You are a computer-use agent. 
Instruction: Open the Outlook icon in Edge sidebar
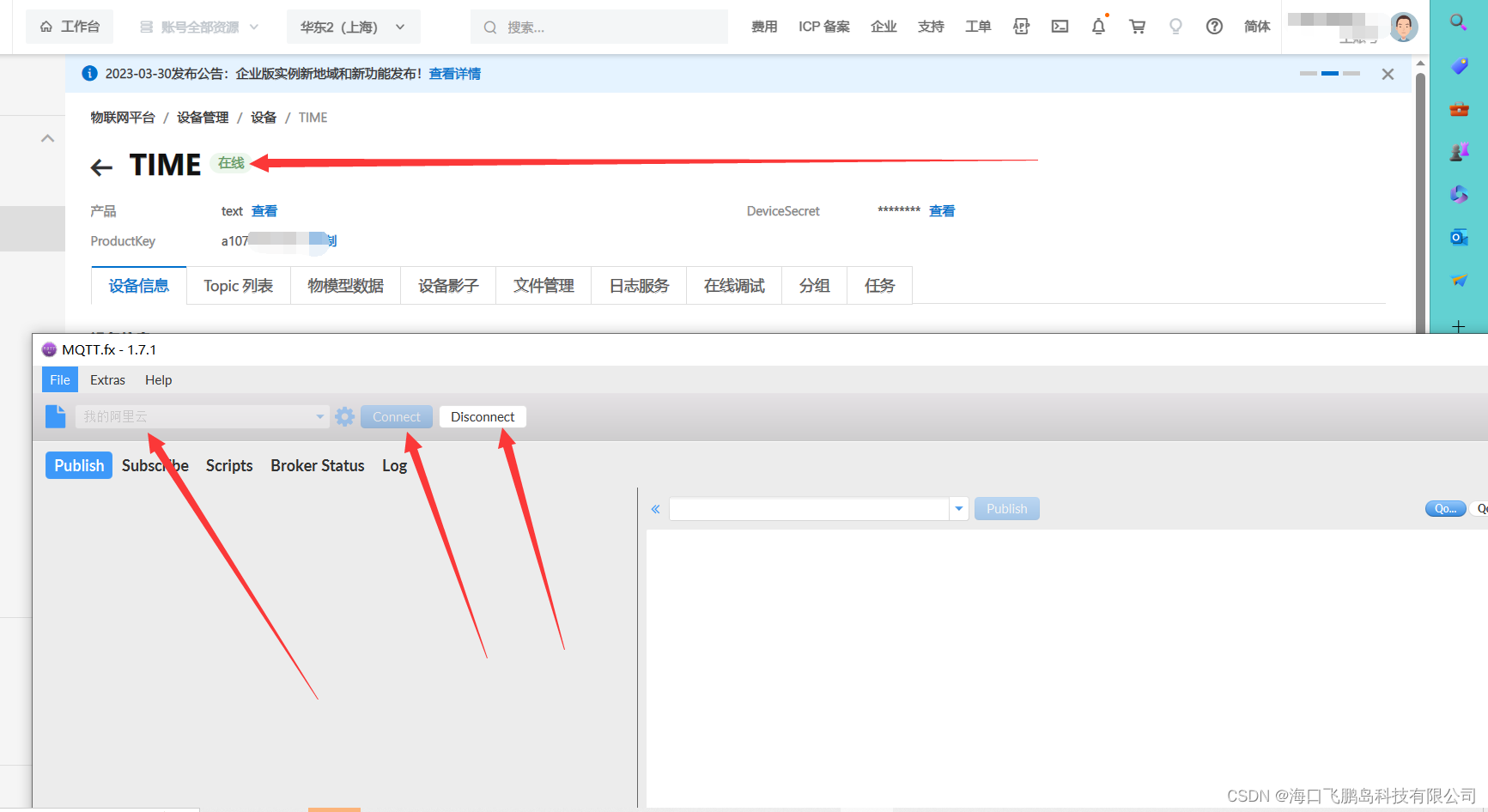(x=1459, y=238)
